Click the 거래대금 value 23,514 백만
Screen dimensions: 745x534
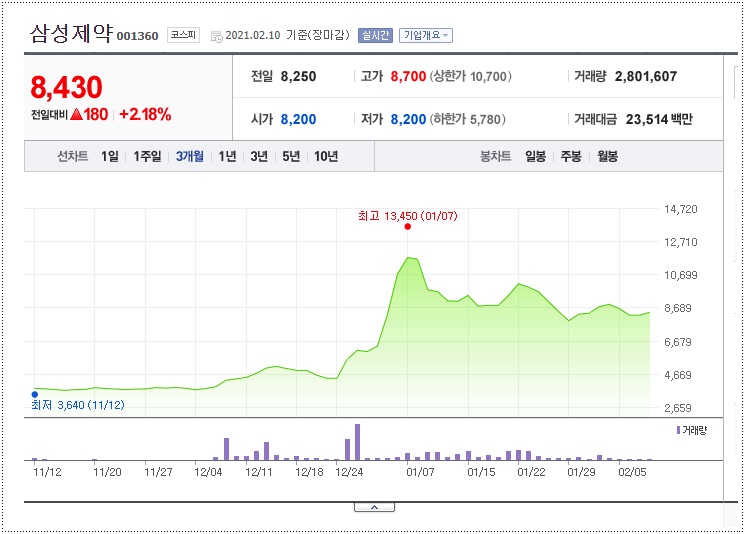click(x=659, y=119)
